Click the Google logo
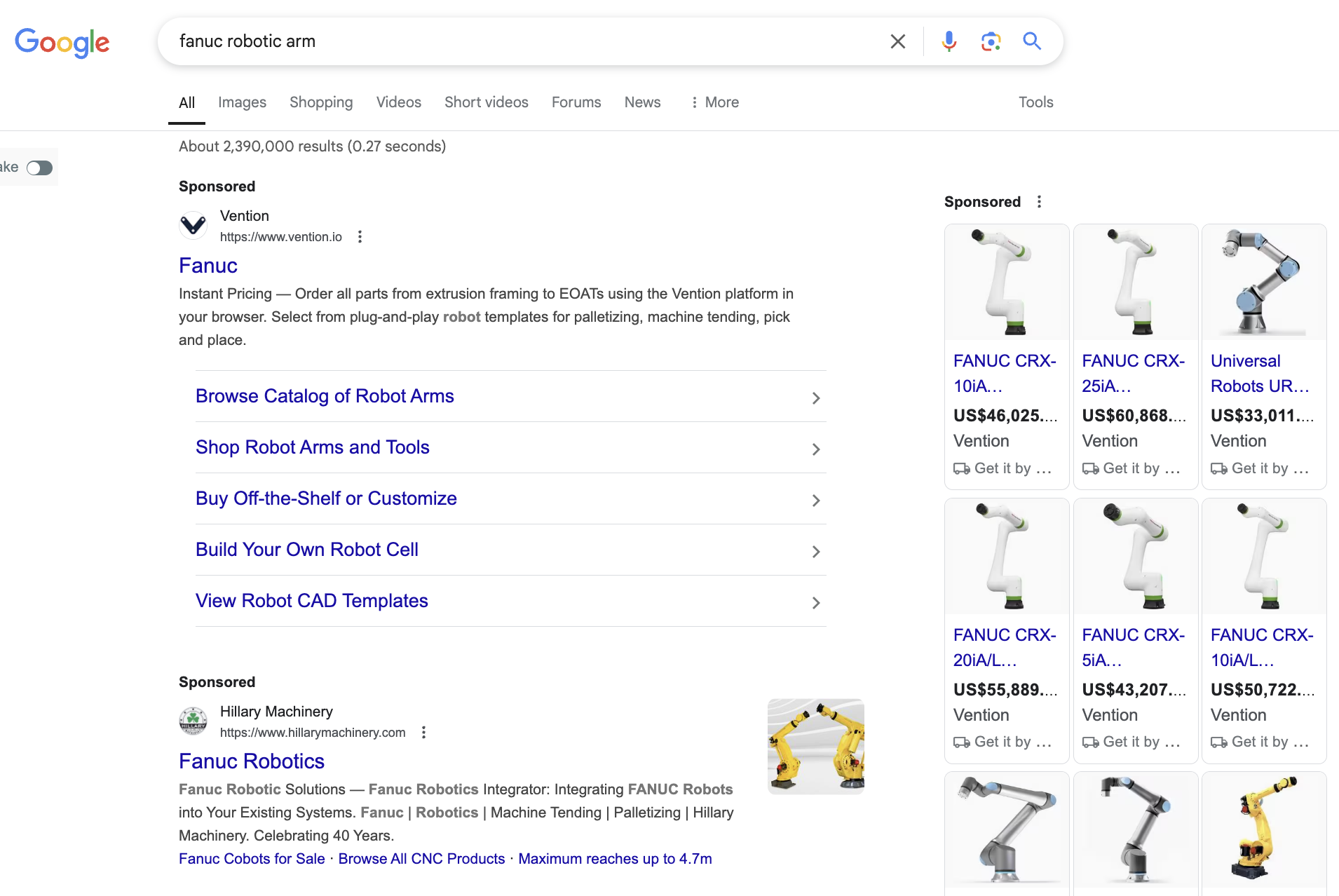Image resolution: width=1339 pixels, height=896 pixels. click(x=62, y=43)
